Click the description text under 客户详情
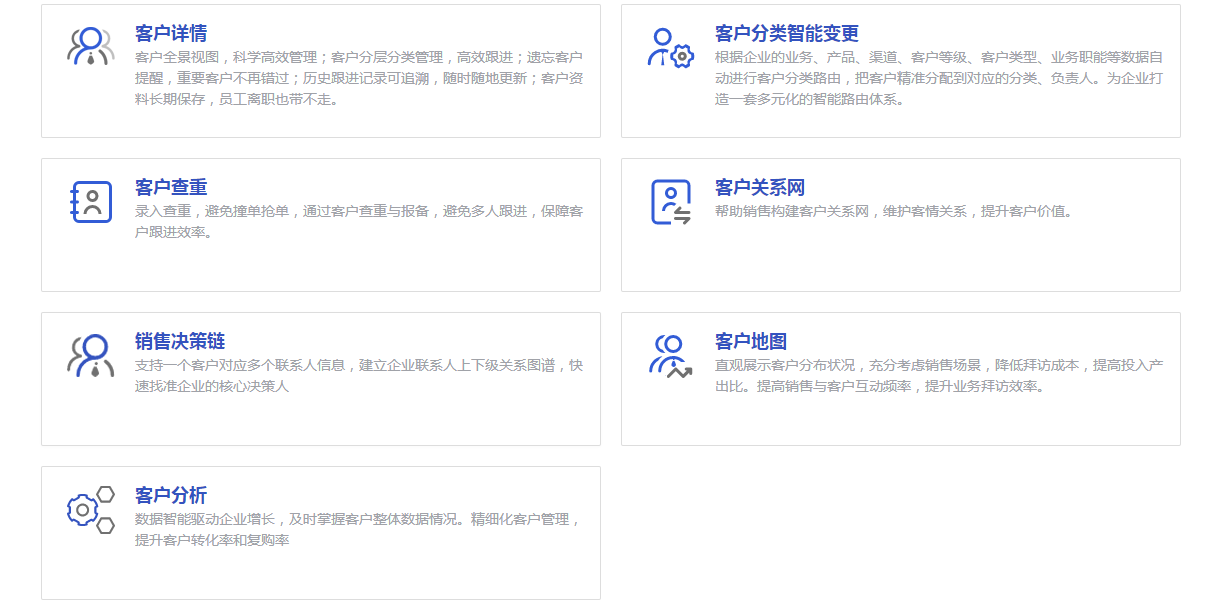The height and width of the screenshot is (609, 1218). point(358,78)
